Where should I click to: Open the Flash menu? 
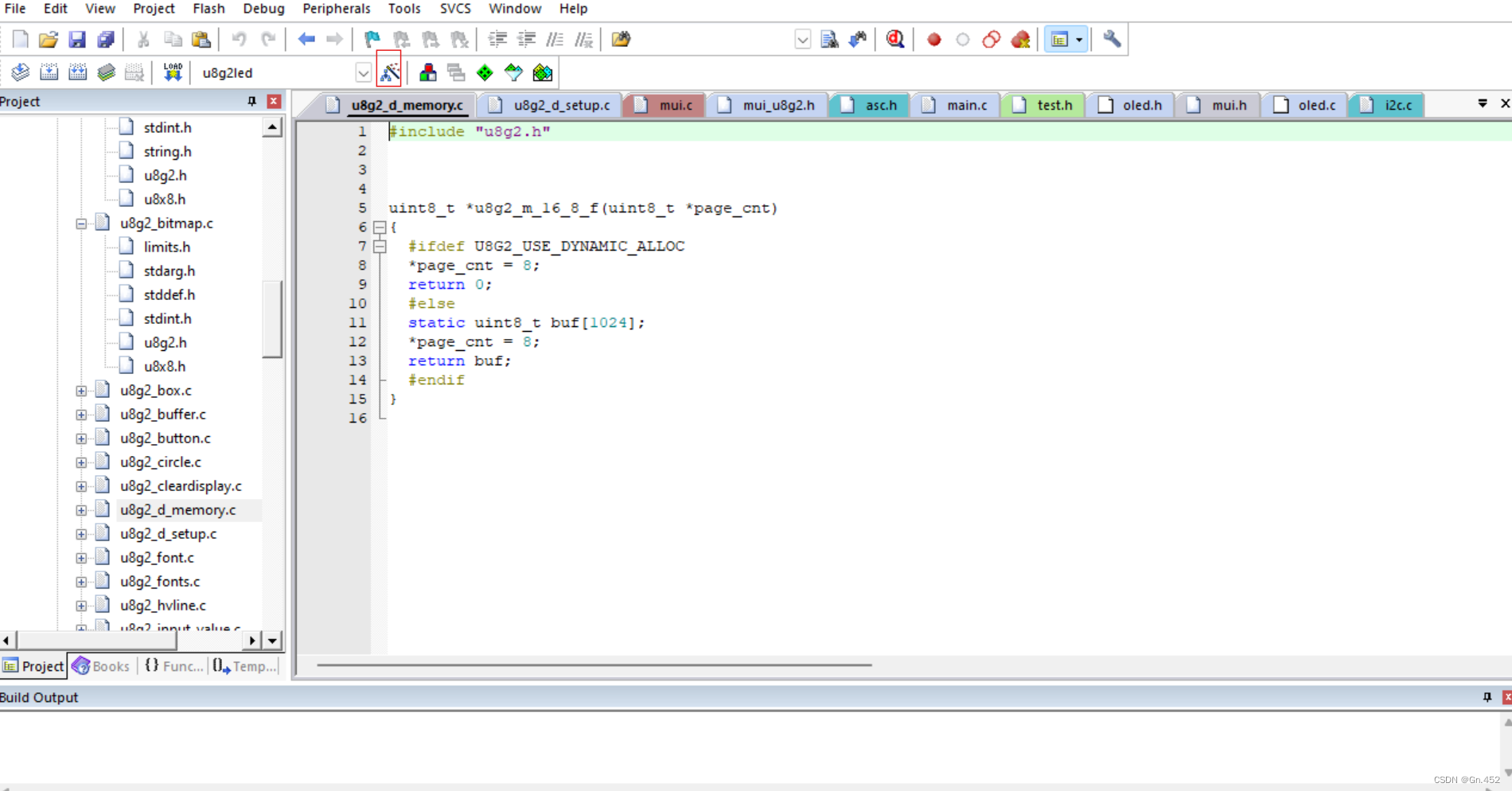point(208,9)
